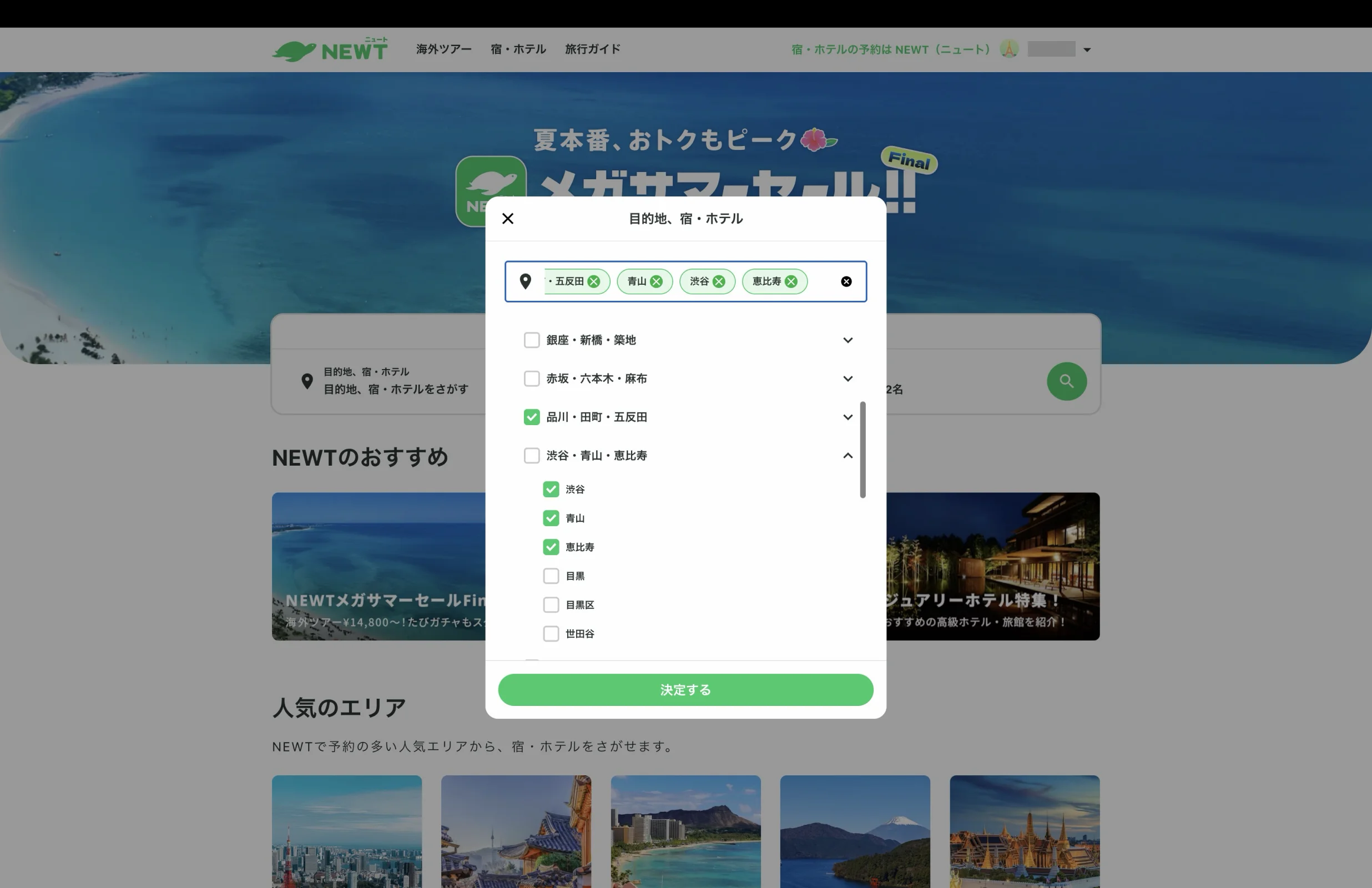Check the 世田谷 checkbox
The image size is (1372, 888).
(x=551, y=634)
